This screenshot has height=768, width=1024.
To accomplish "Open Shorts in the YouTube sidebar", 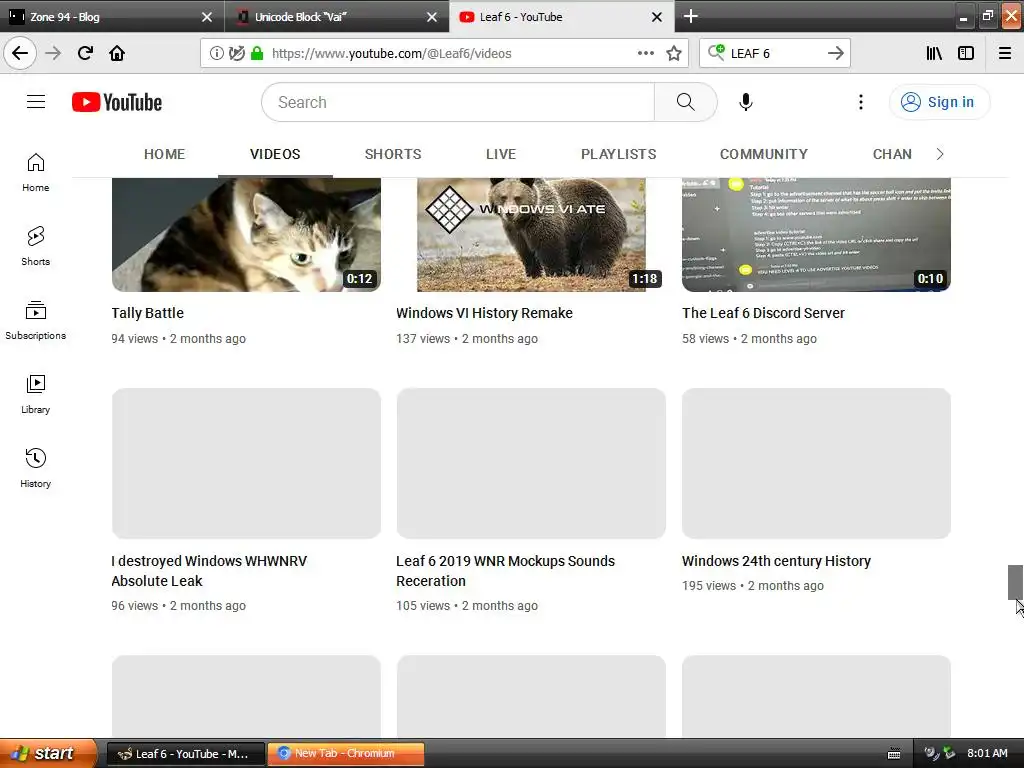I will point(36,246).
